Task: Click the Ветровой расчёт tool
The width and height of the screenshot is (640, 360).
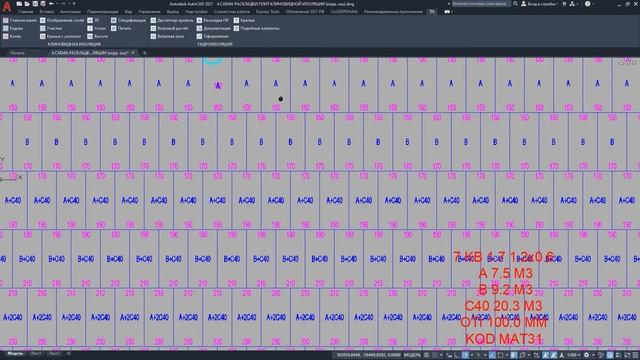Action: (x=169, y=28)
